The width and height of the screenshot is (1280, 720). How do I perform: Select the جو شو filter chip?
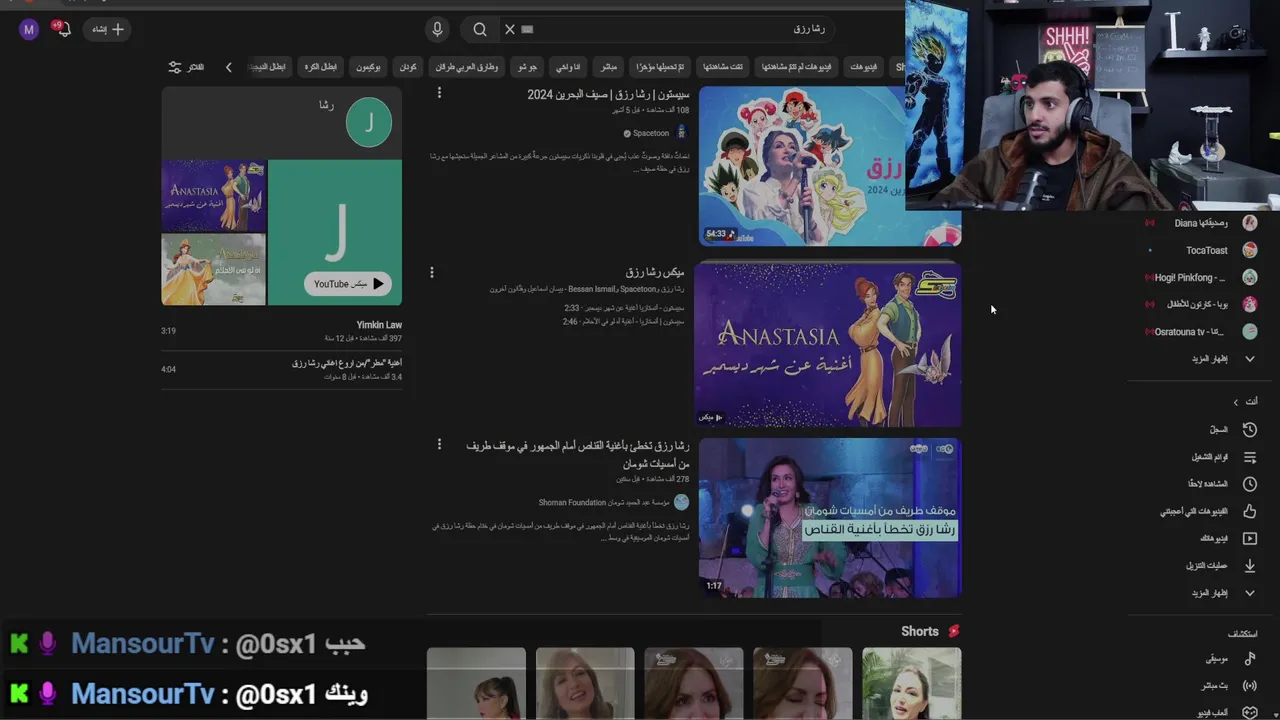click(527, 67)
